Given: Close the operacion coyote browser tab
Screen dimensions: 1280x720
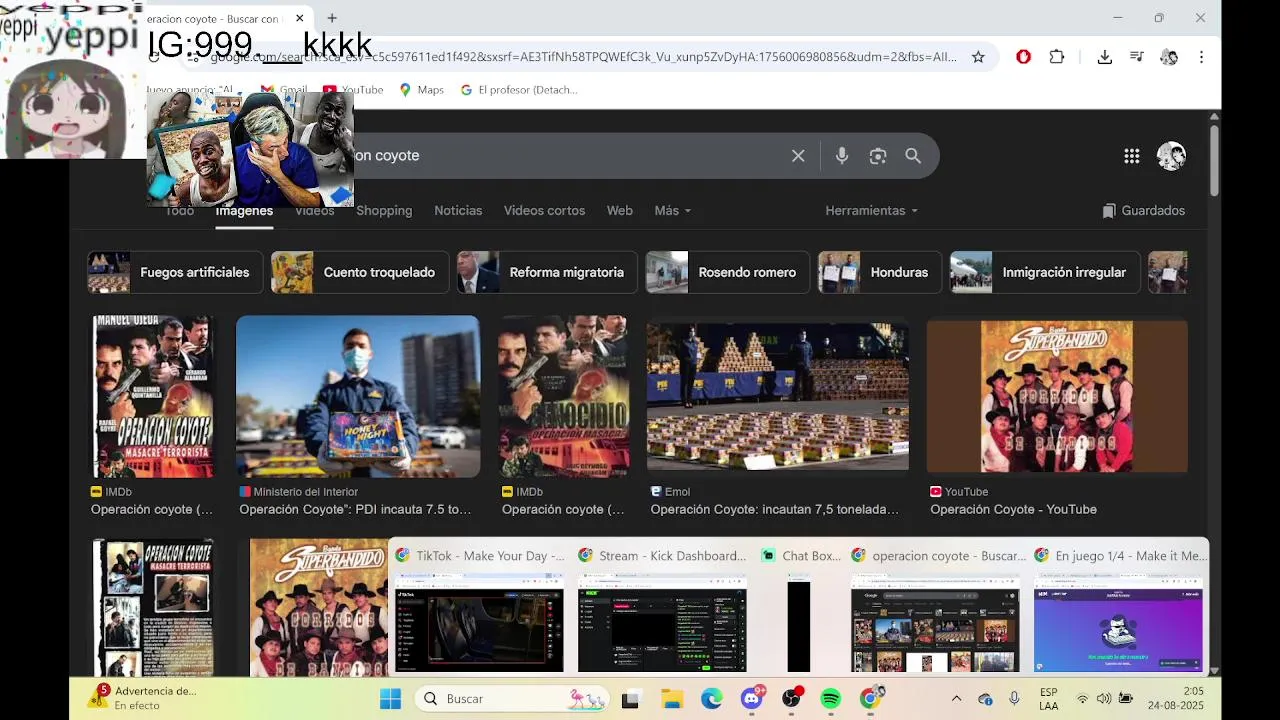Looking at the screenshot, I should tap(299, 18).
